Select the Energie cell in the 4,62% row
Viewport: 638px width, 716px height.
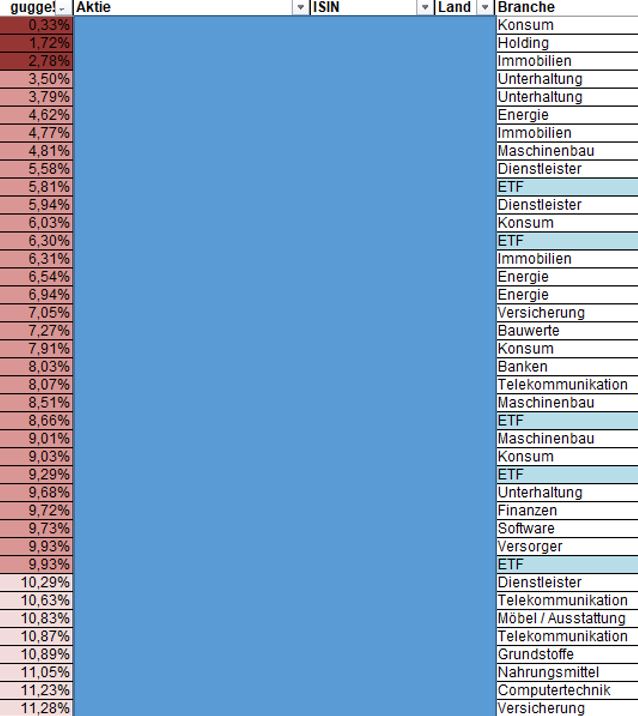pos(567,115)
